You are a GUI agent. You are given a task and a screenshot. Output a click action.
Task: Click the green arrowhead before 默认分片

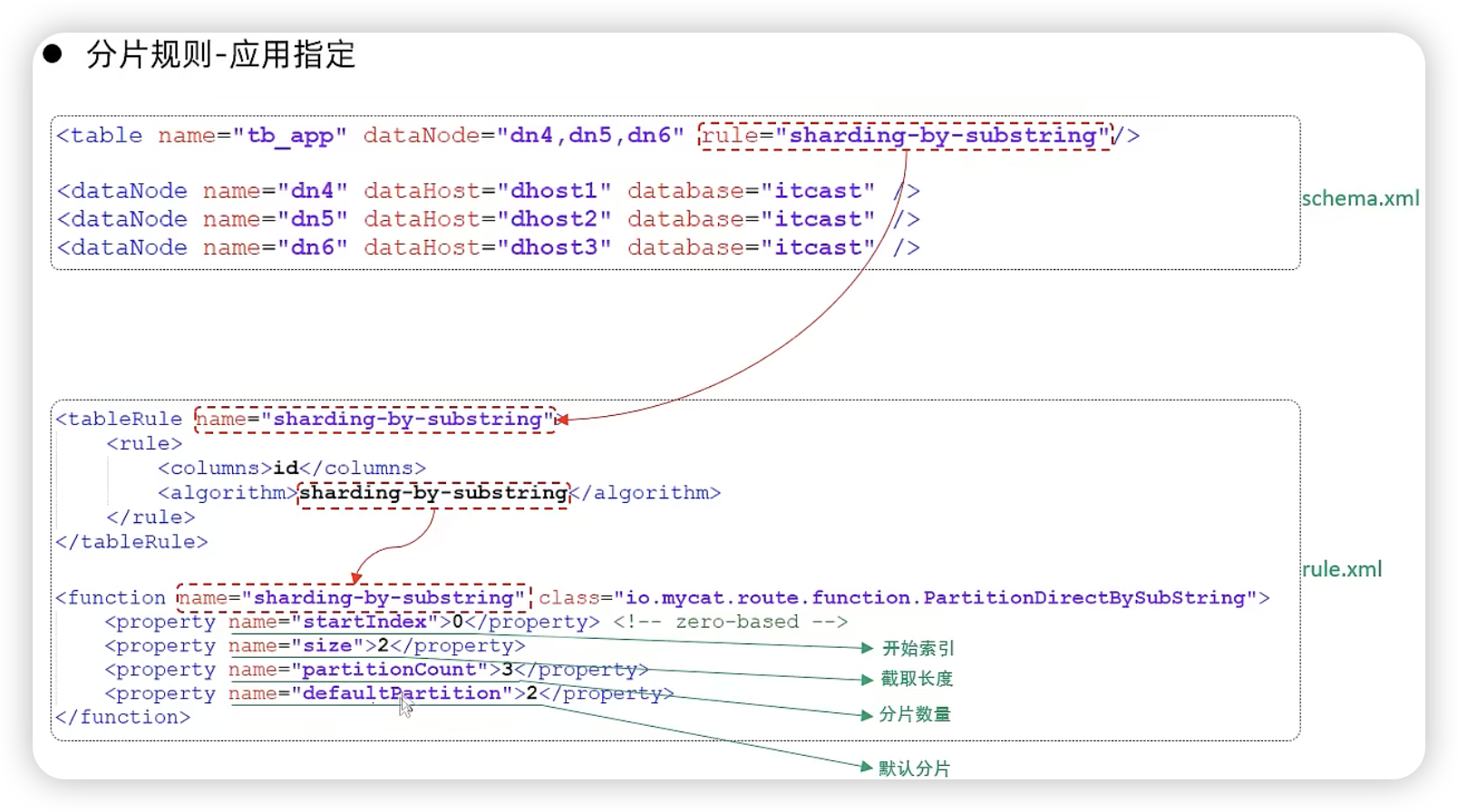(x=866, y=767)
